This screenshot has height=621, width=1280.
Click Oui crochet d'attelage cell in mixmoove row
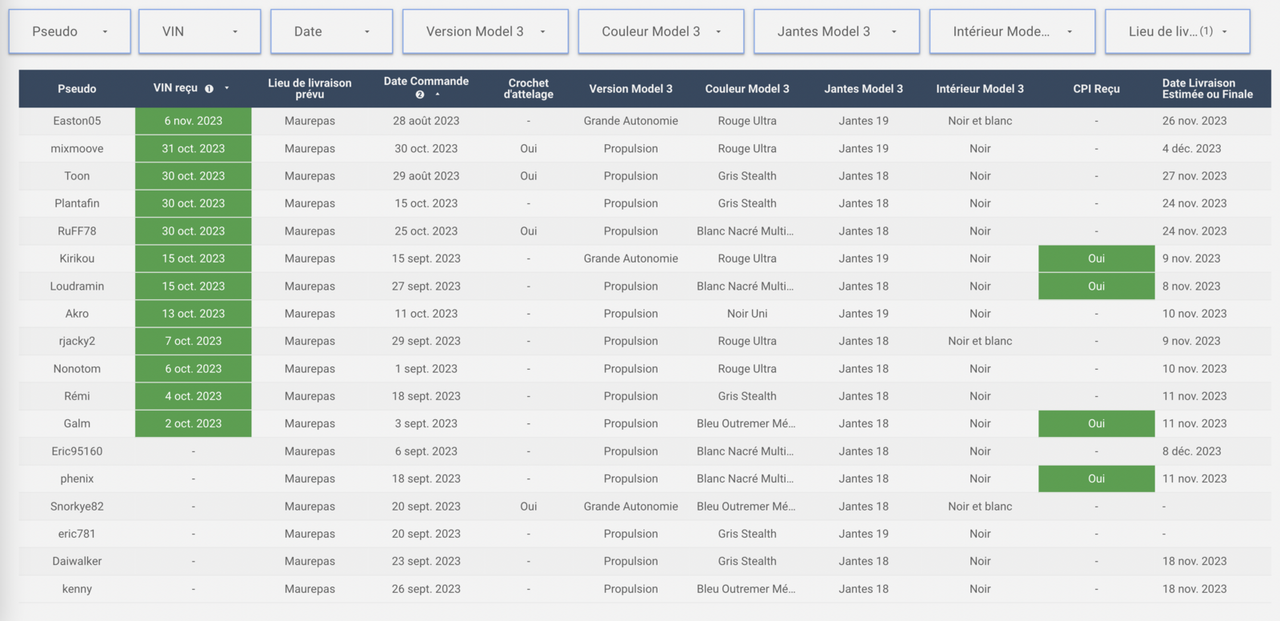point(529,149)
